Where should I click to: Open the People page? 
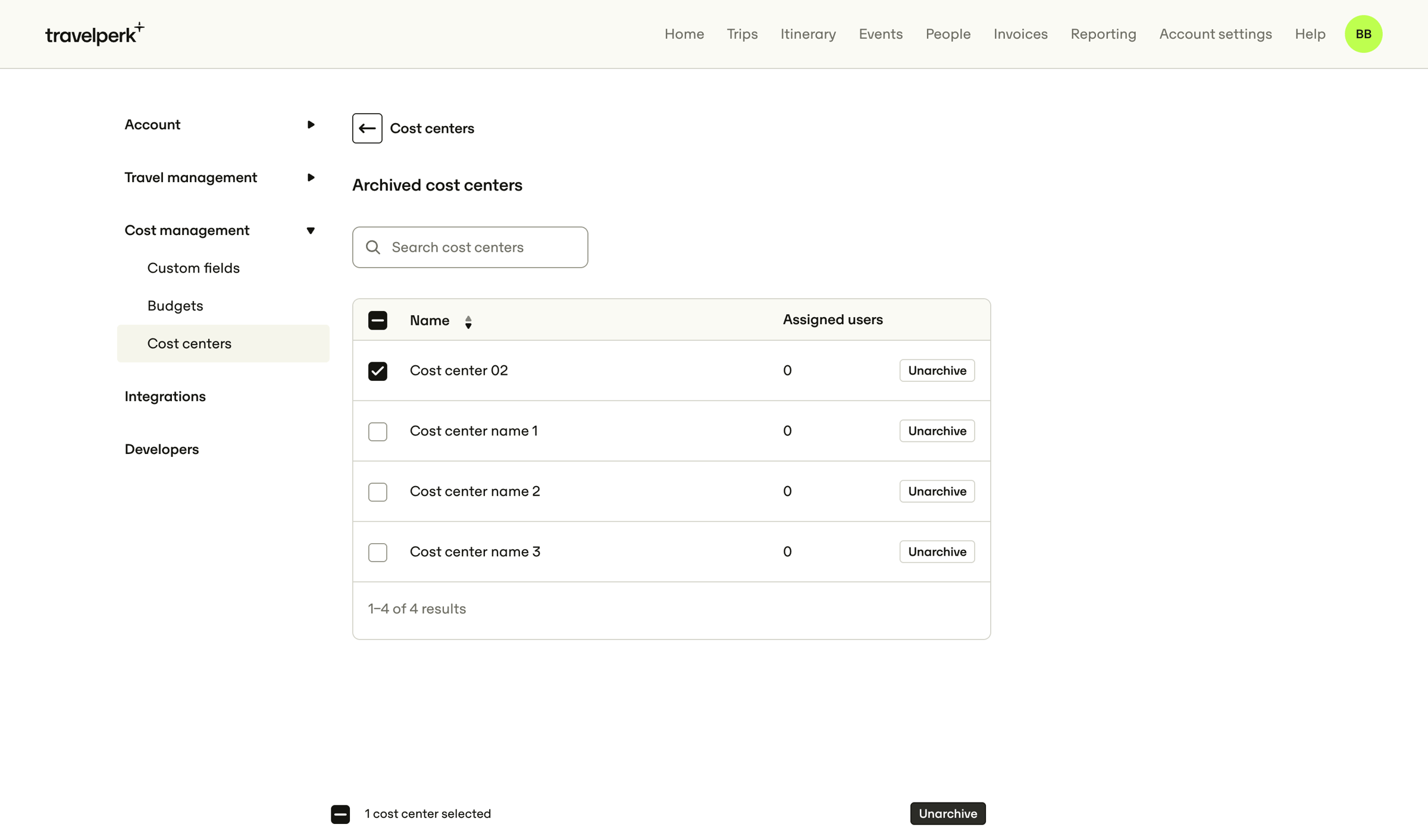click(x=948, y=34)
